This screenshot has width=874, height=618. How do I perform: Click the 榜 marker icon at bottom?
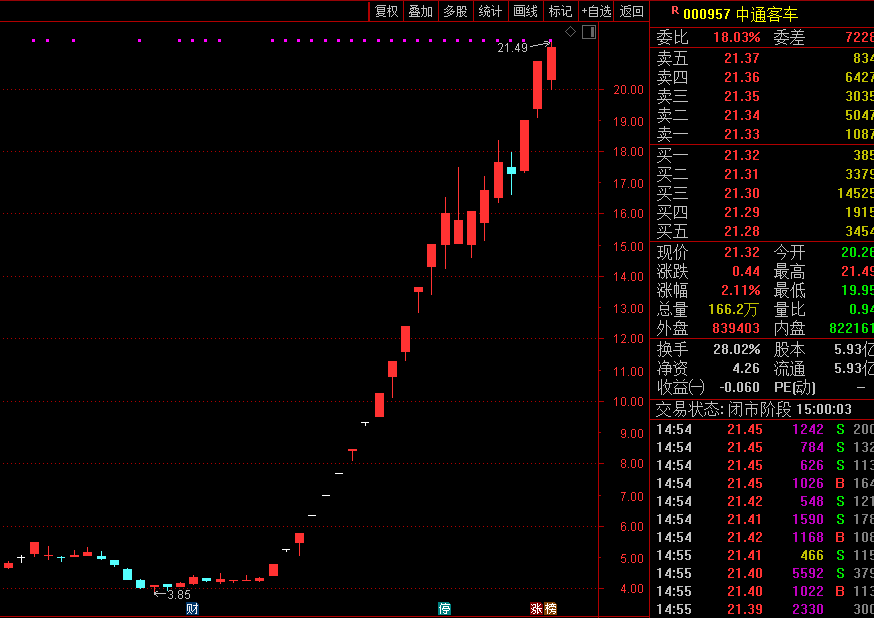tap(550, 609)
